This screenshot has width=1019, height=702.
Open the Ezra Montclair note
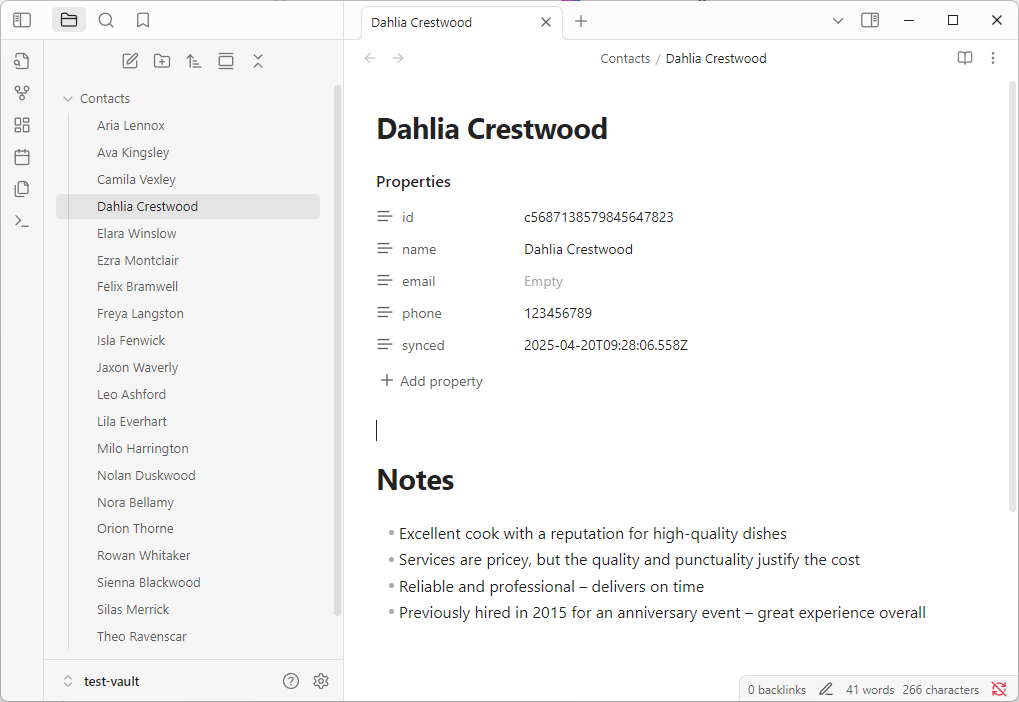tap(138, 261)
